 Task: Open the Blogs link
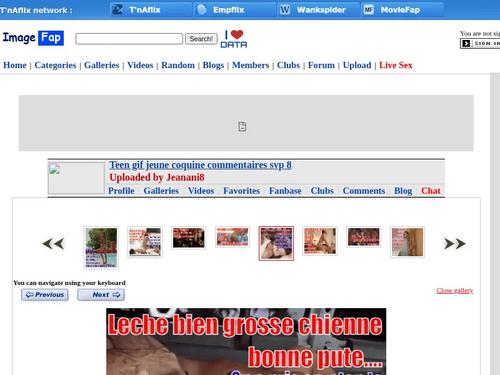213,65
